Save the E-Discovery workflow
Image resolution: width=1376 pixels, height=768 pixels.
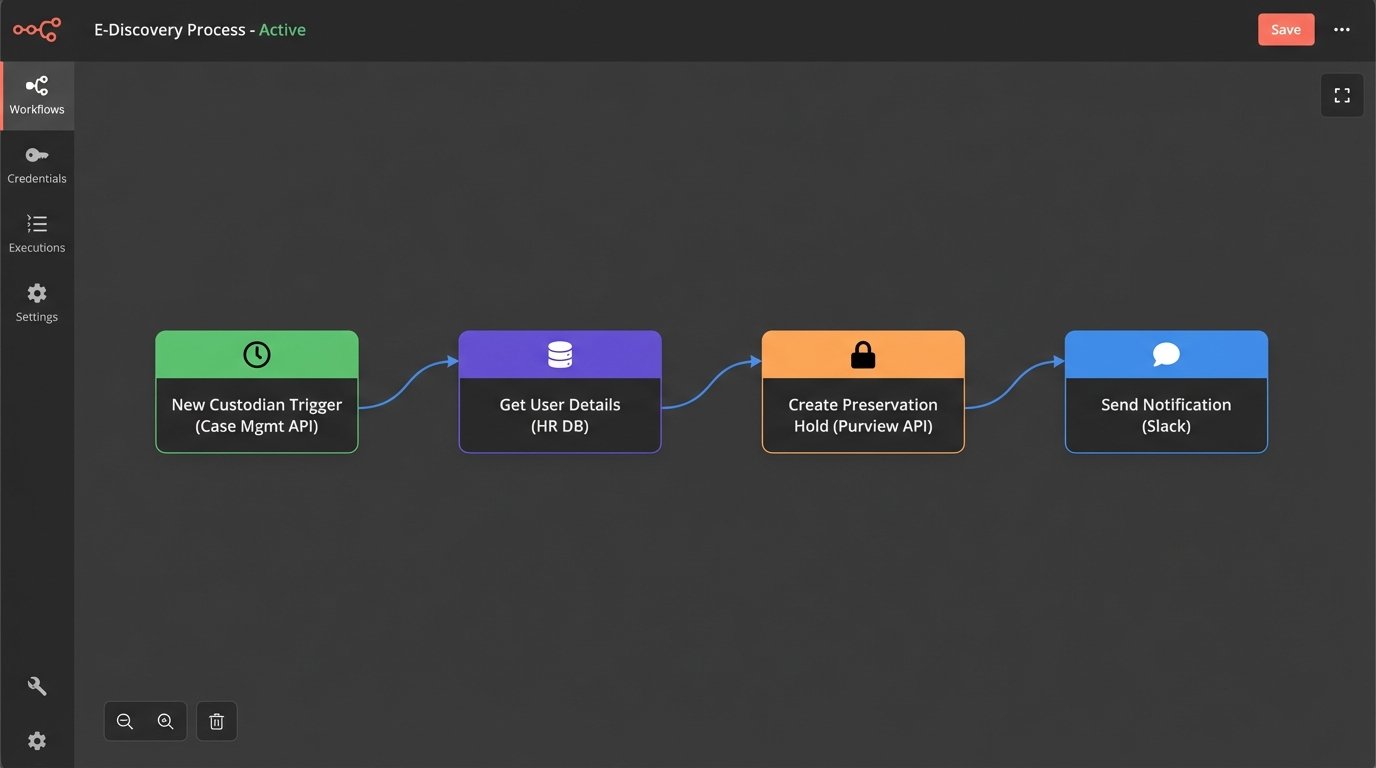pos(1286,29)
